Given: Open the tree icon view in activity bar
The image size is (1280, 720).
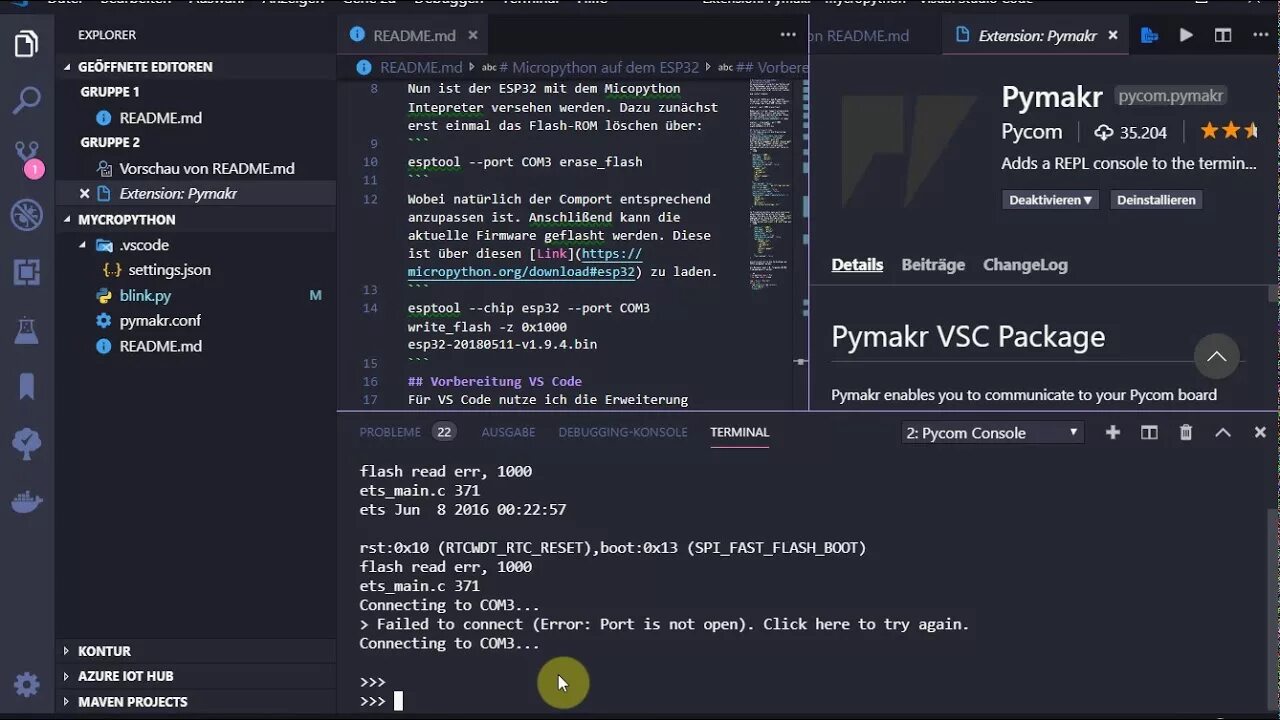Looking at the screenshot, I should click(x=27, y=443).
